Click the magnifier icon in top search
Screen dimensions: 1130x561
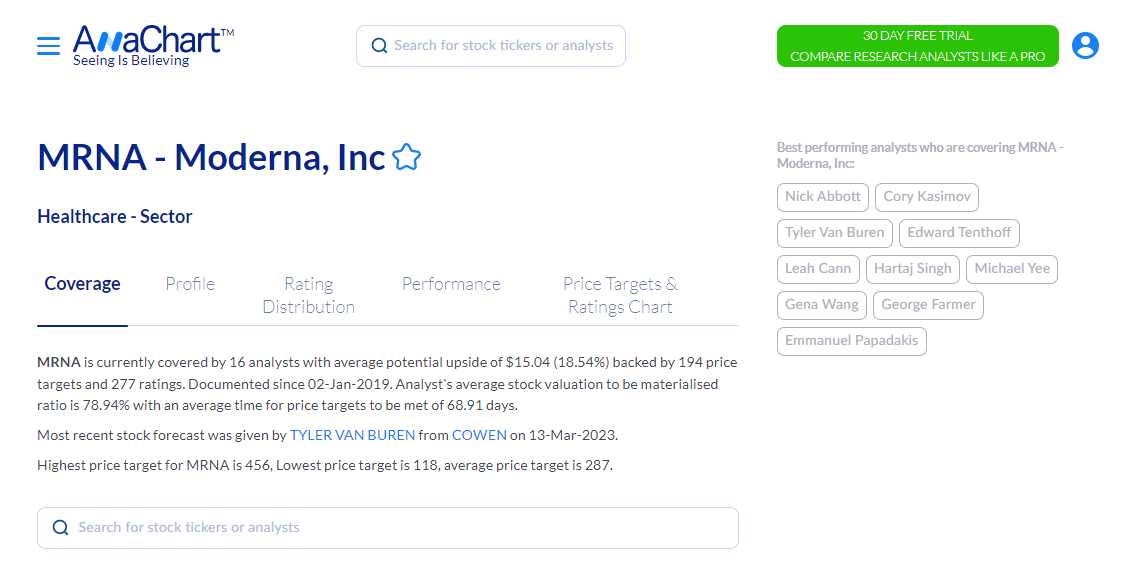[x=379, y=46]
